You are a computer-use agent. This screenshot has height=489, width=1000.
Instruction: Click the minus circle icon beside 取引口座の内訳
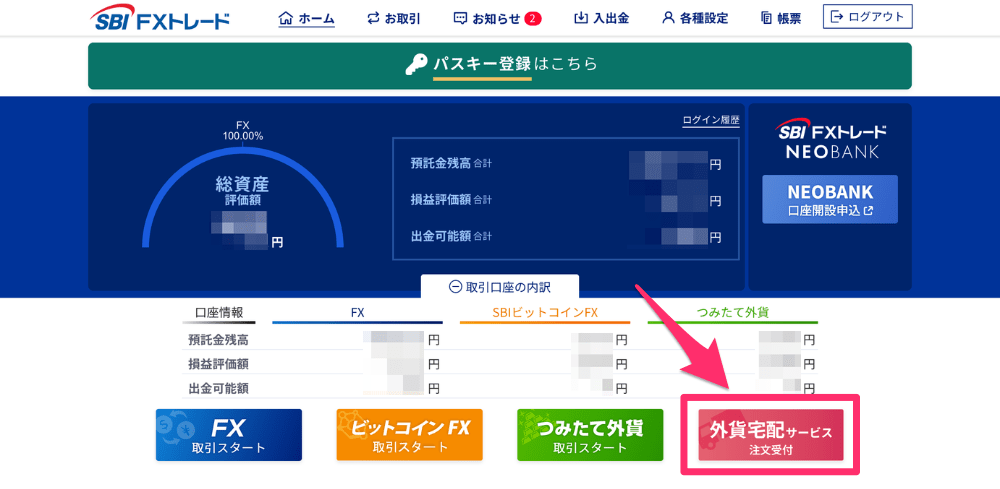(x=455, y=287)
